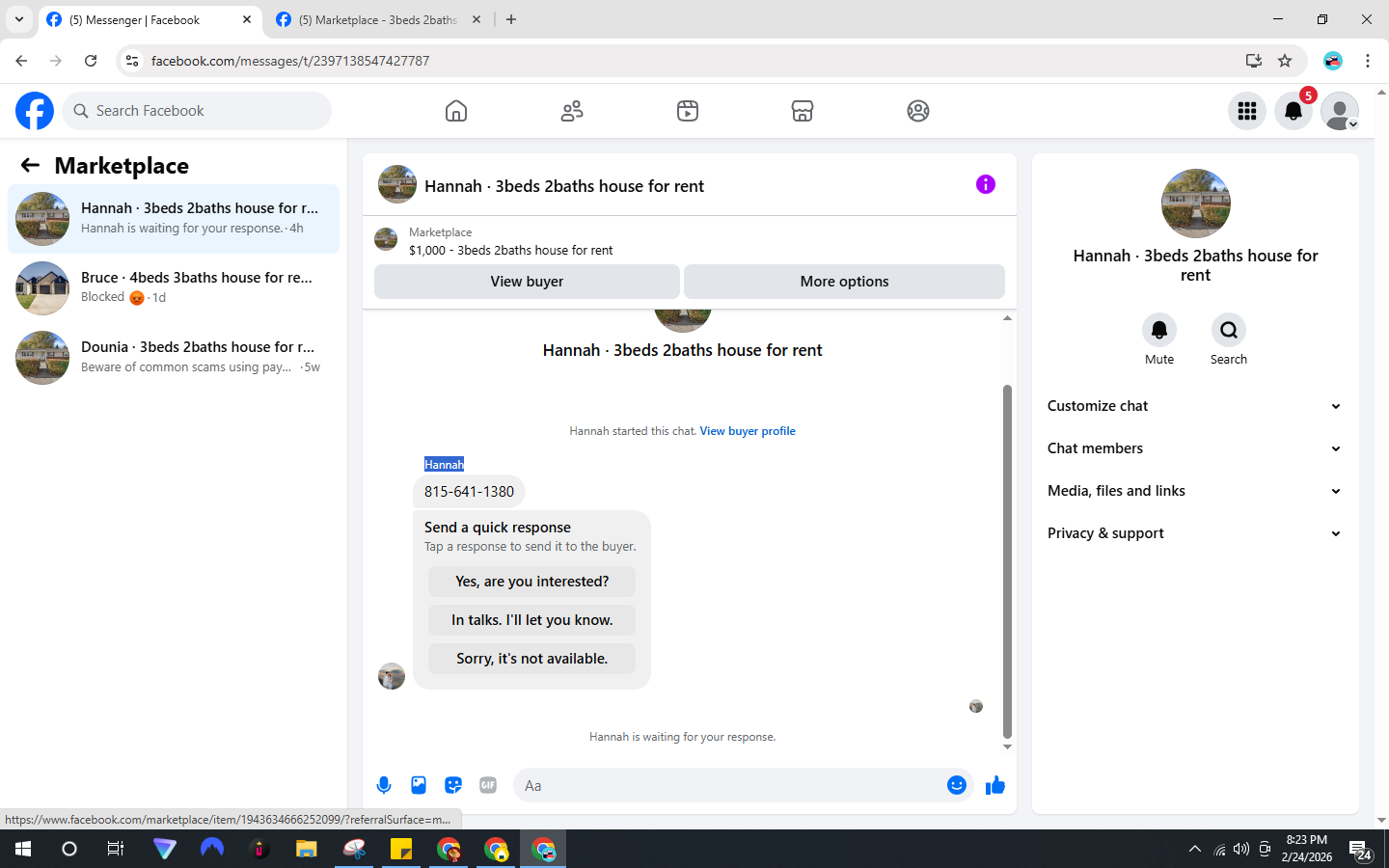Open a new Chrome tab
The height and width of the screenshot is (868, 1389).
pos(511,19)
